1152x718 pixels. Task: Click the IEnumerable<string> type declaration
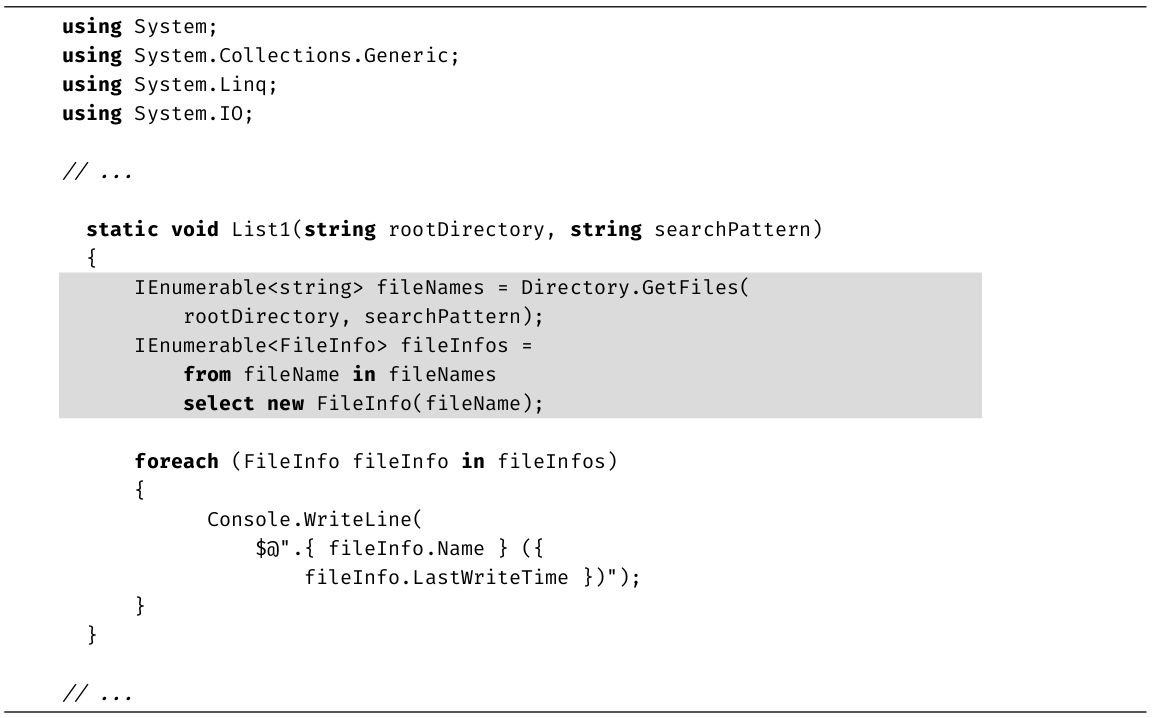pyautogui.click(x=249, y=288)
